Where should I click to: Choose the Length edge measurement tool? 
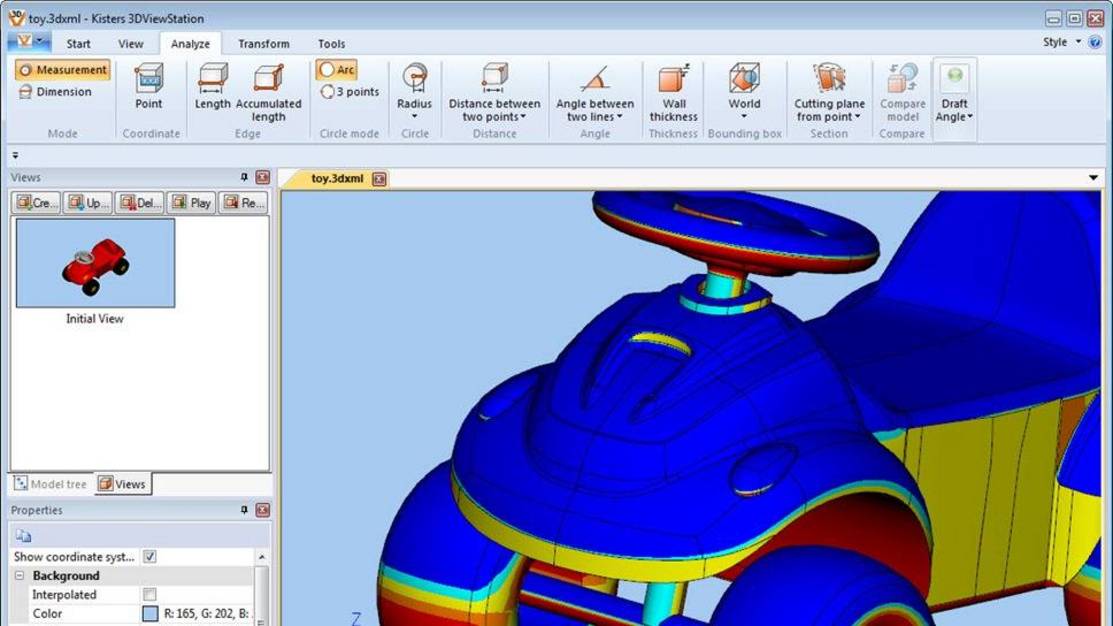(212, 87)
